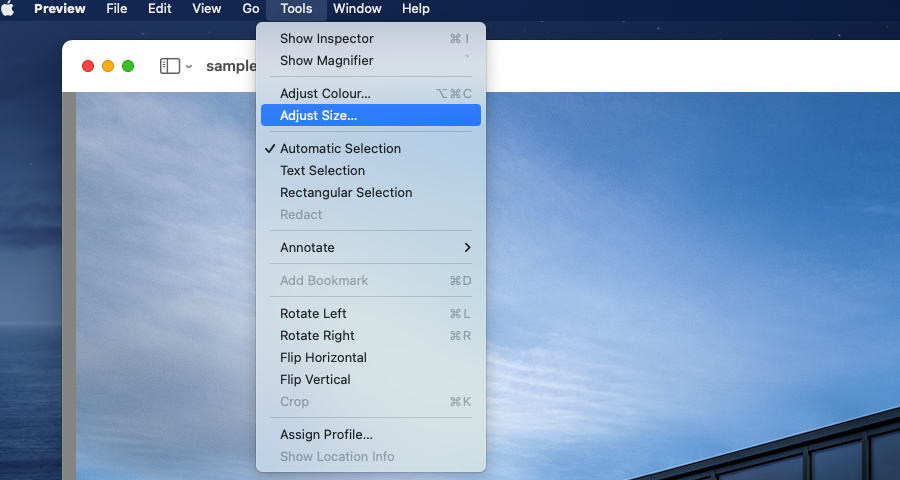
Task: Choose Flip Horizontal
Action: [371, 357]
